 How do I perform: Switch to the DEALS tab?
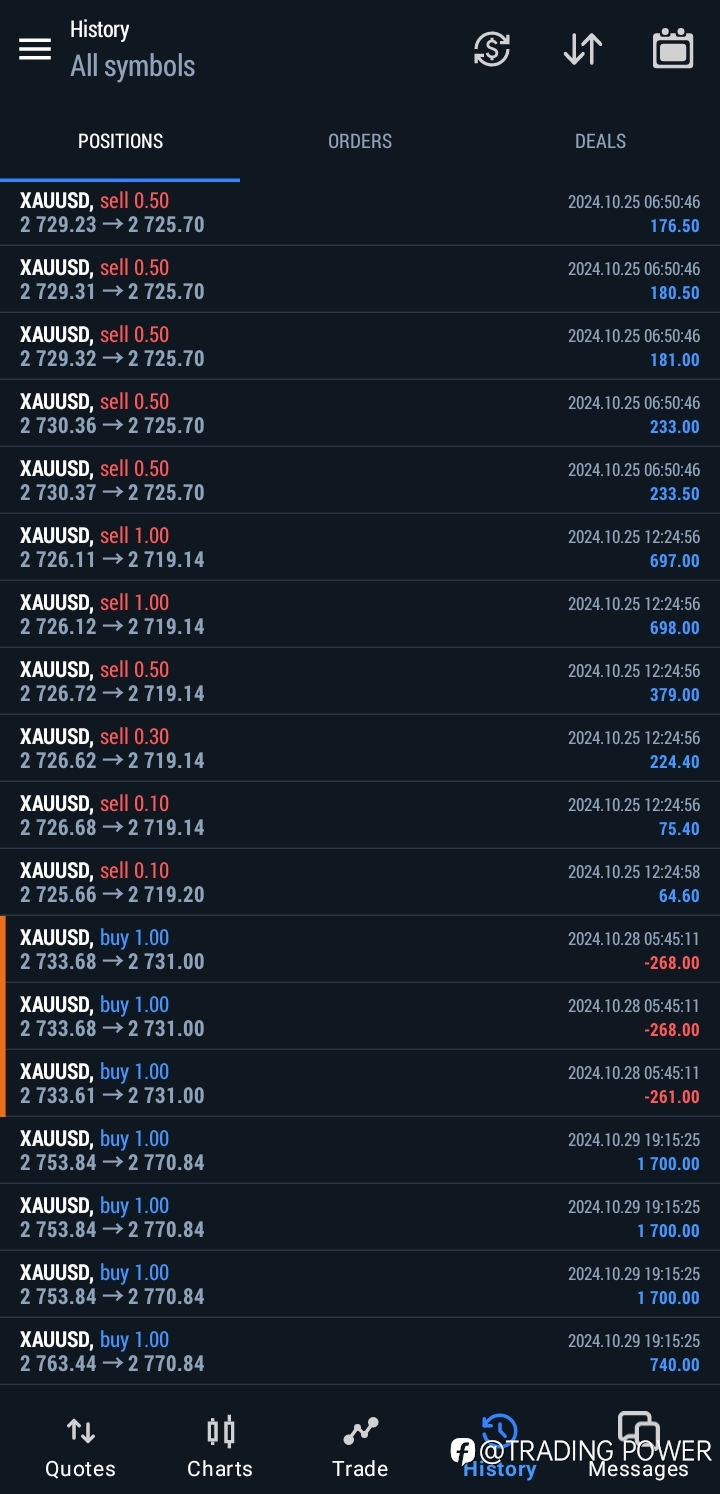click(600, 141)
